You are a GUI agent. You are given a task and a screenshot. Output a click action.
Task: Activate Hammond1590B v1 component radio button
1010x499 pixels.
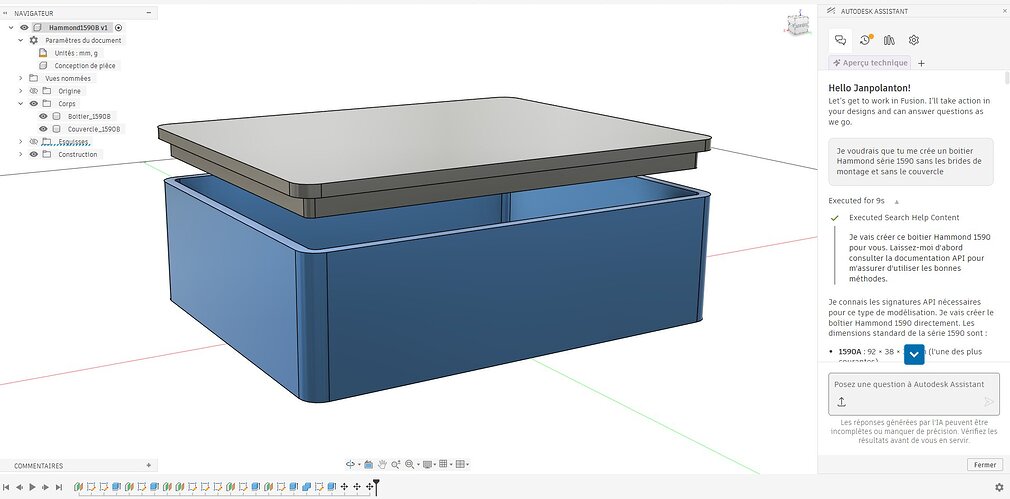[119, 28]
